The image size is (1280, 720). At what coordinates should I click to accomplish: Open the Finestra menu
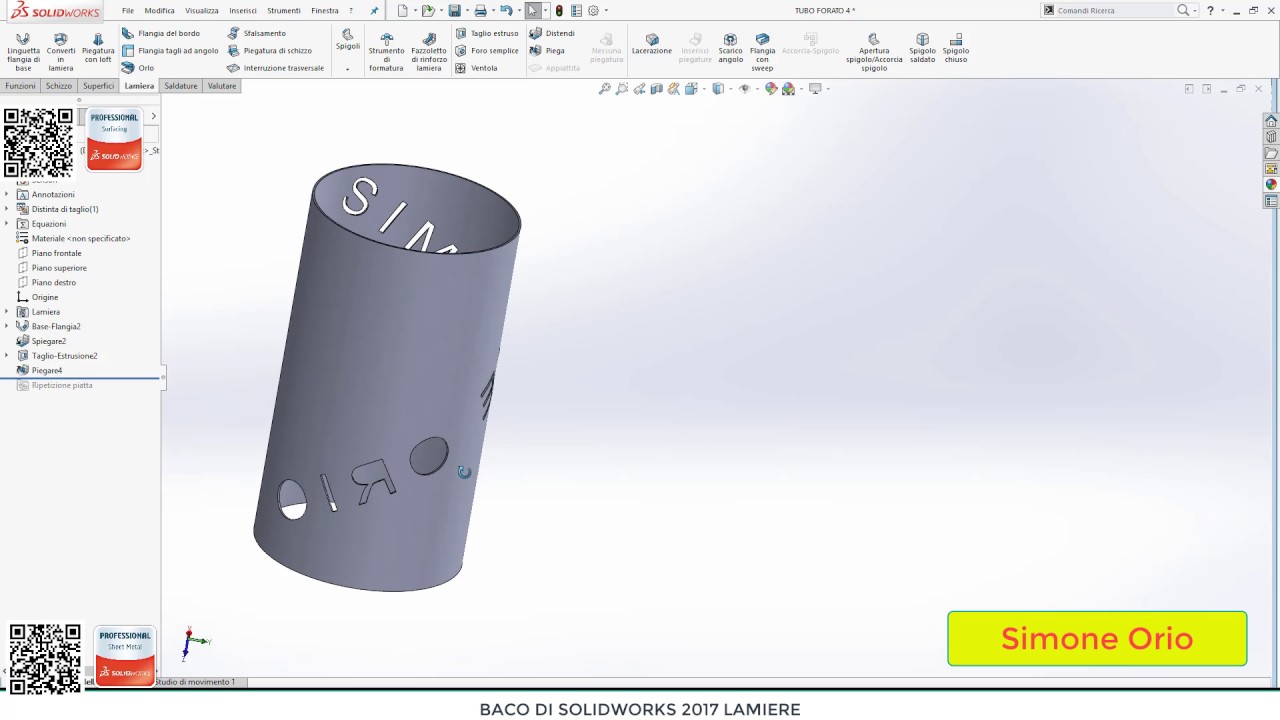click(x=325, y=10)
